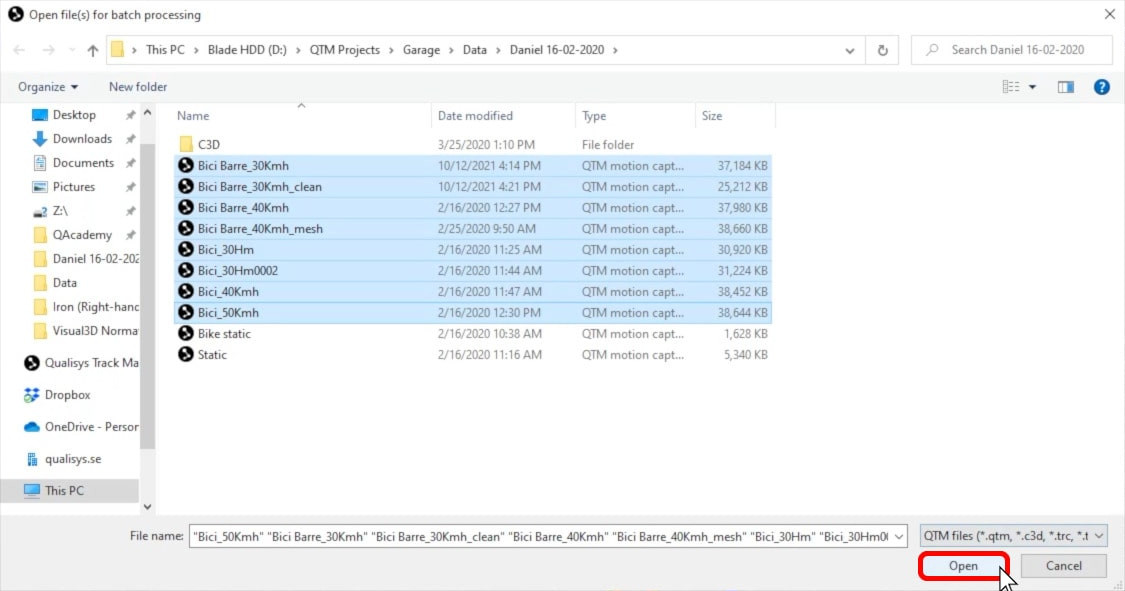The image size is (1125, 591).
Task: Click size 1,628 KB of Bike static
Action: click(x=745, y=334)
